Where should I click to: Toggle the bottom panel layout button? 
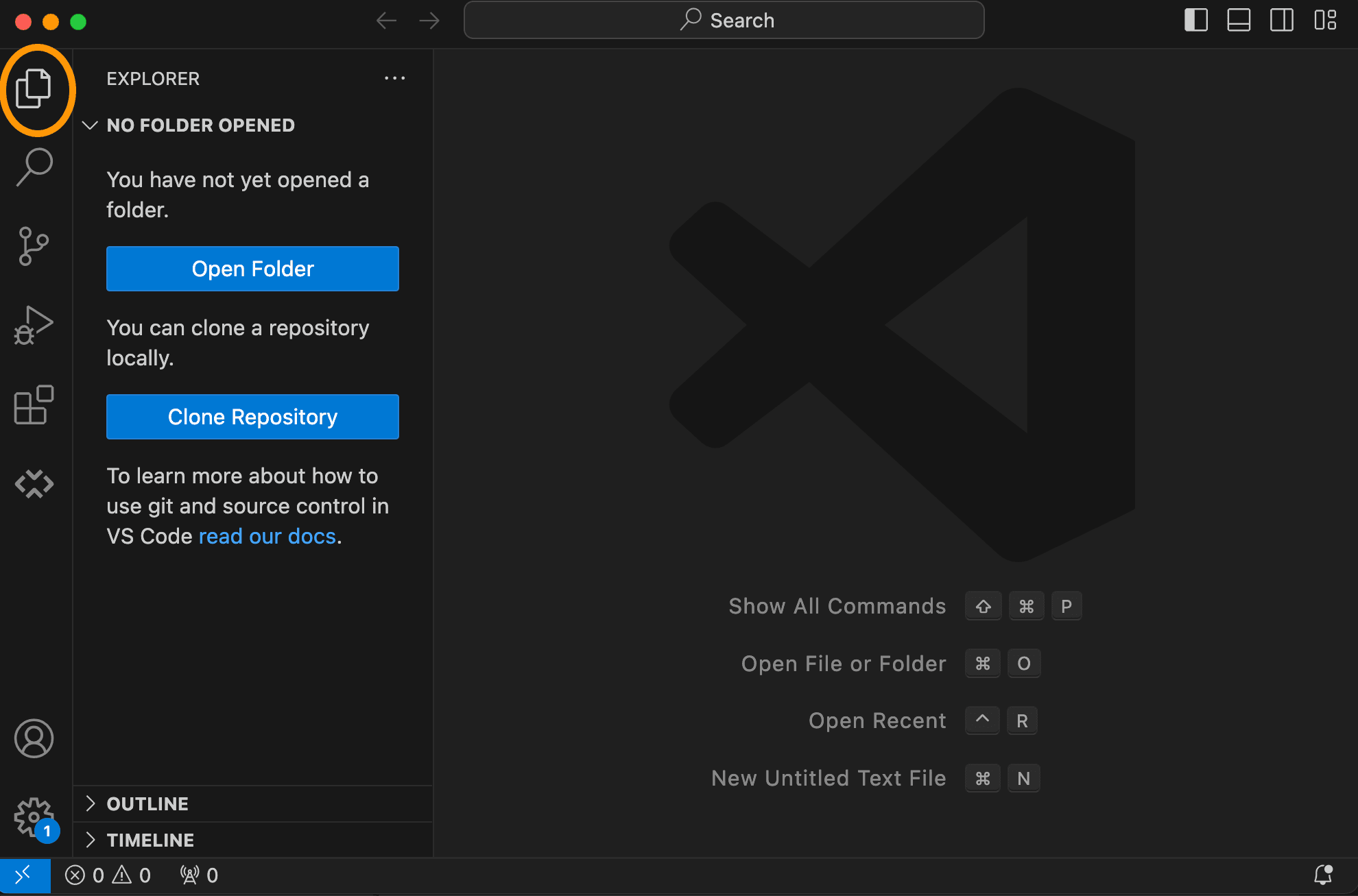point(1239,20)
